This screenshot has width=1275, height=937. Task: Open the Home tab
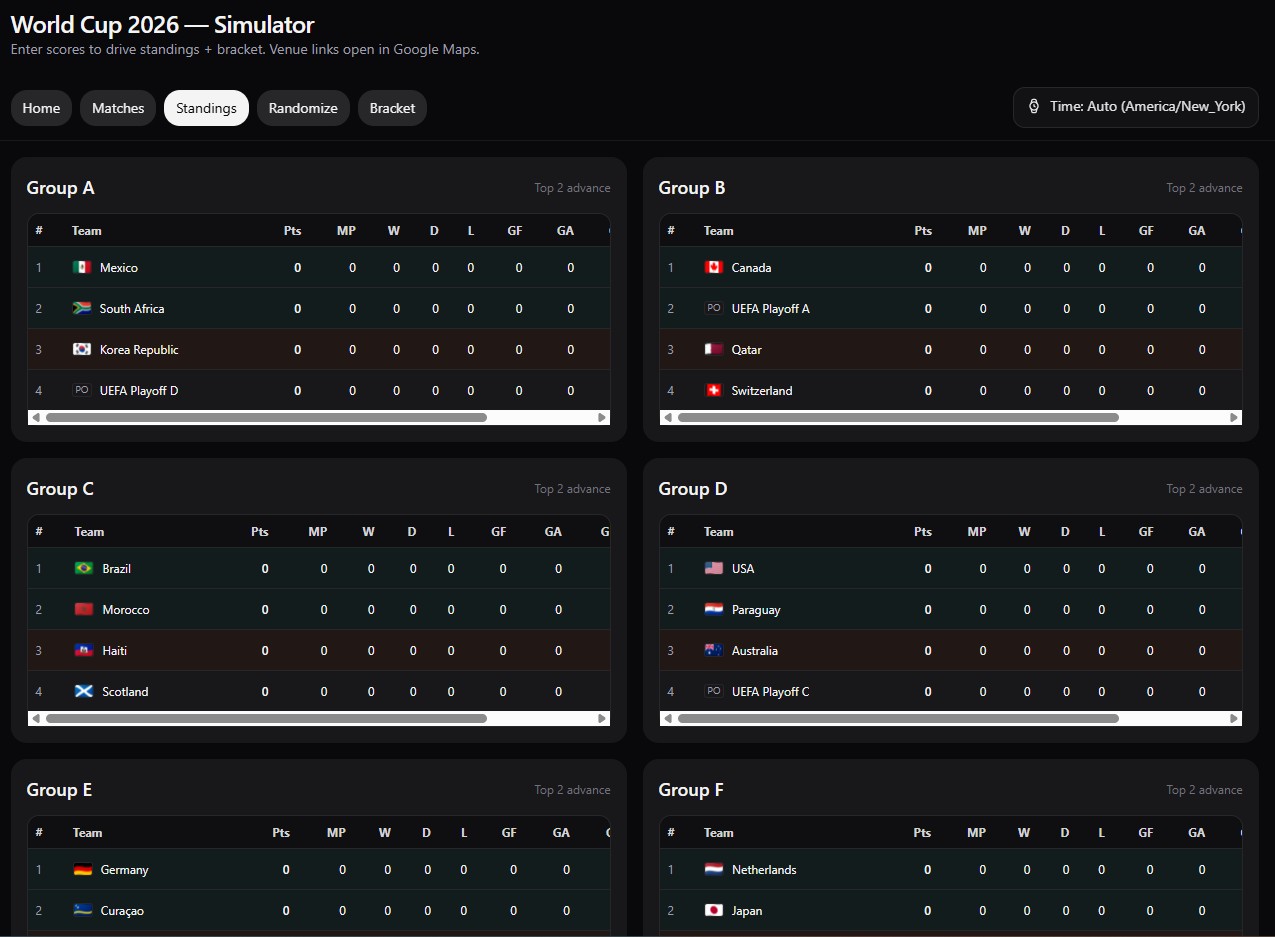41,108
